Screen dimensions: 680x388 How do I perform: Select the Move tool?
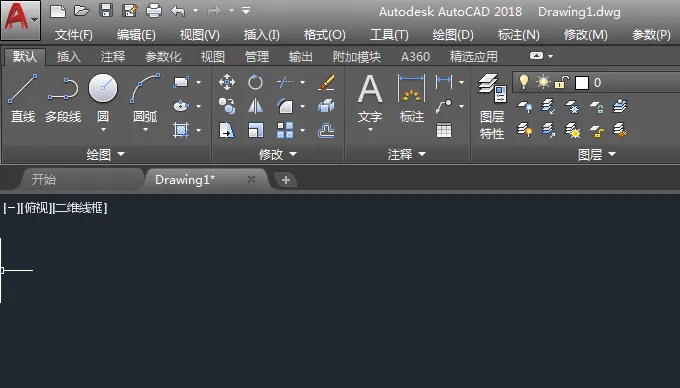[227, 82]
